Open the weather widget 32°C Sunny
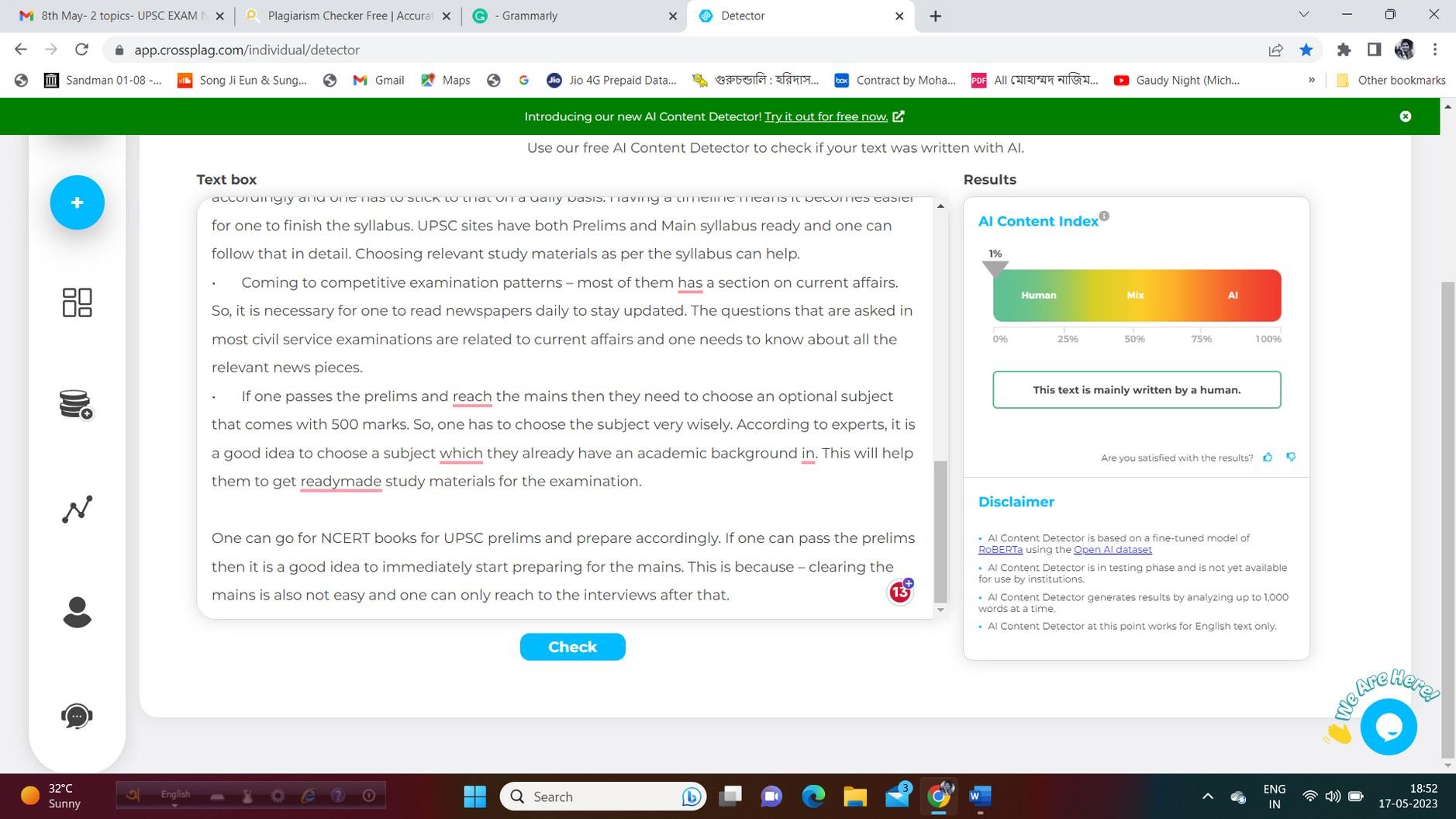This screenshot has height=819, width=1456. pyautogui.click(x=51, y=796)
